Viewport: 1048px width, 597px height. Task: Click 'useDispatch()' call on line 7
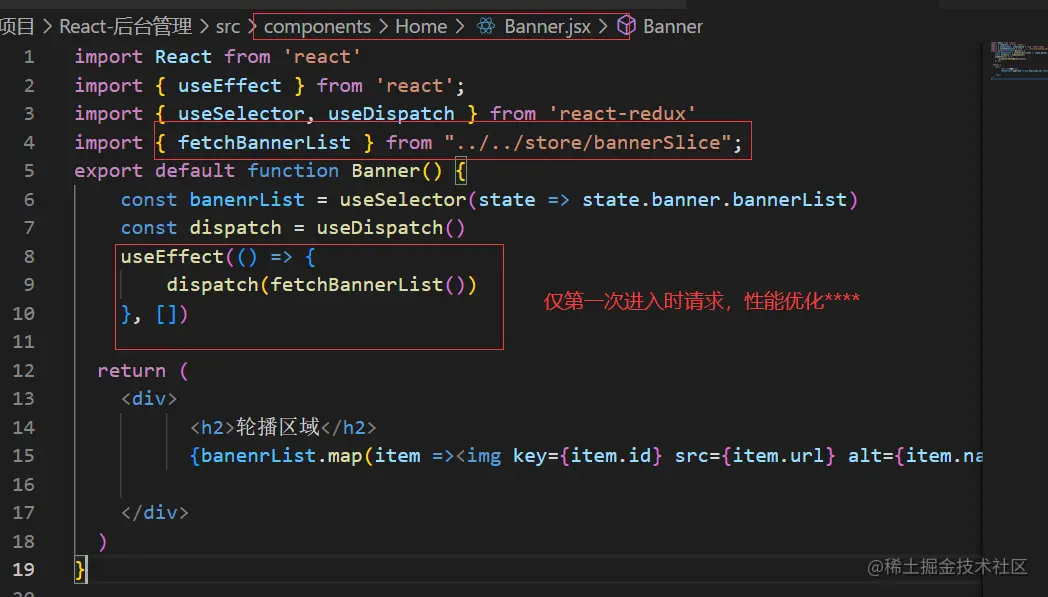coord(390,228)
